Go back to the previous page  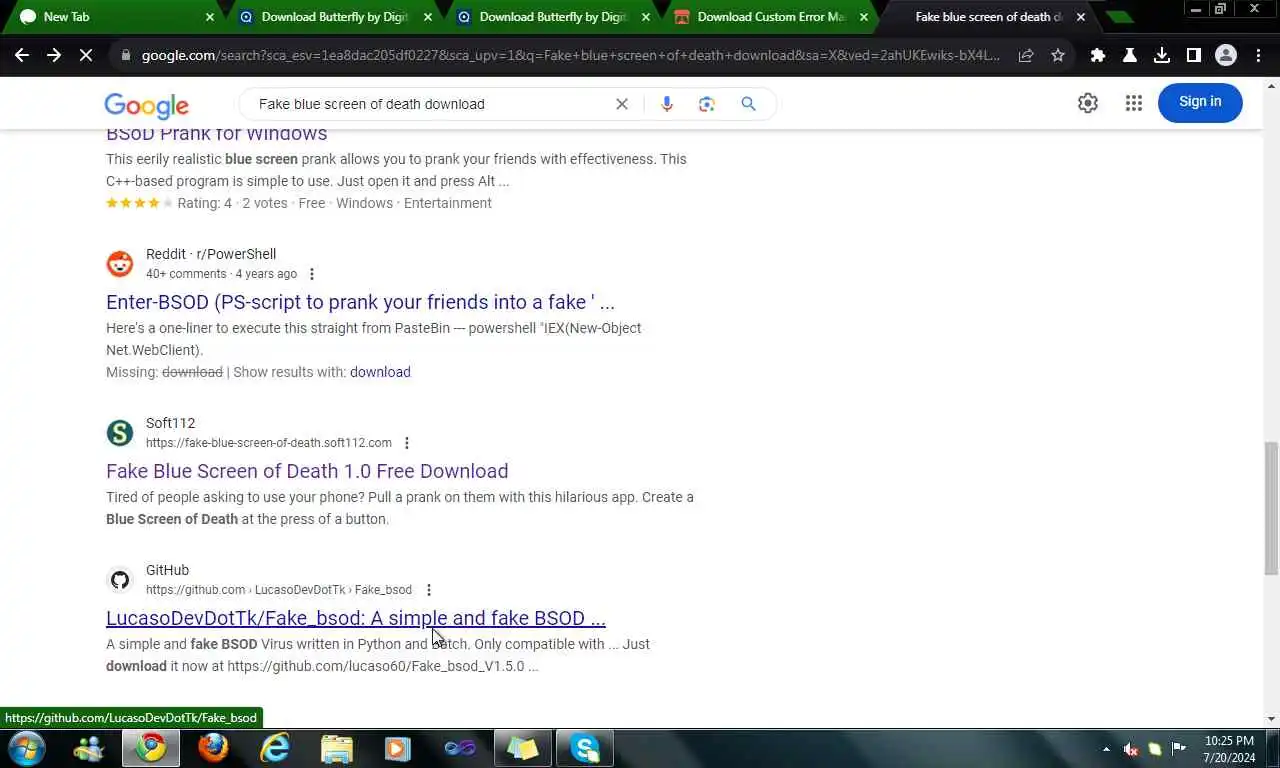point(22,55)
